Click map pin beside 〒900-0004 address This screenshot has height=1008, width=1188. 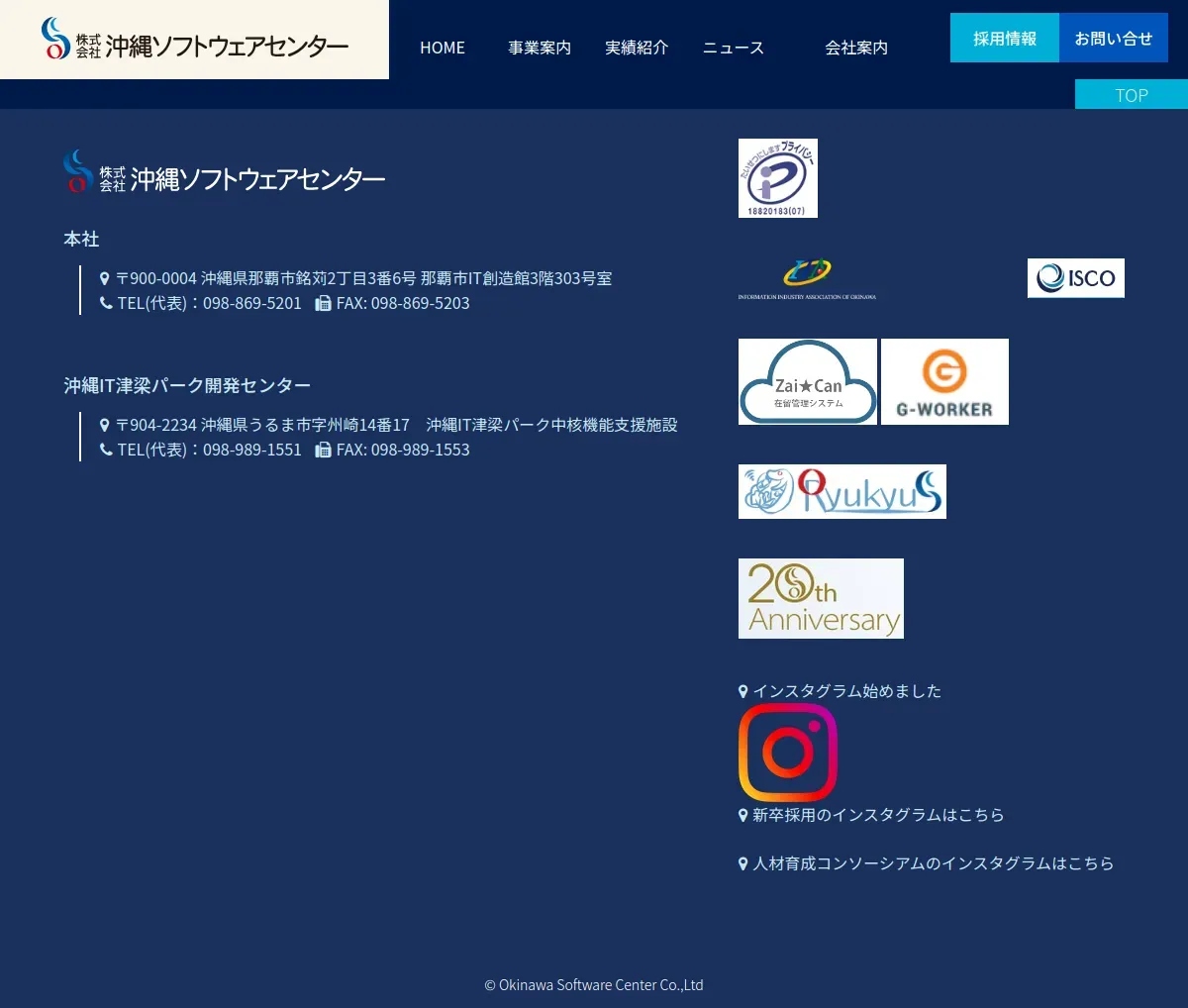click(x=105, y=279)
